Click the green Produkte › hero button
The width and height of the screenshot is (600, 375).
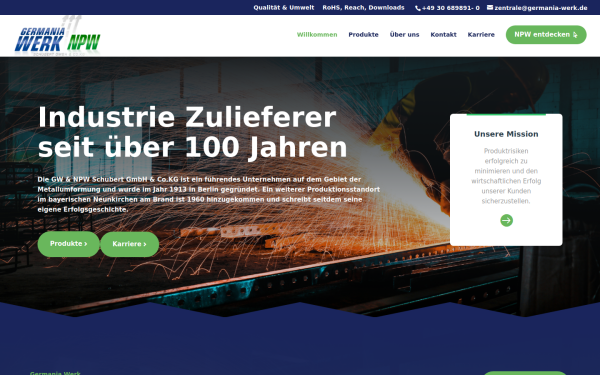point(68,244)
